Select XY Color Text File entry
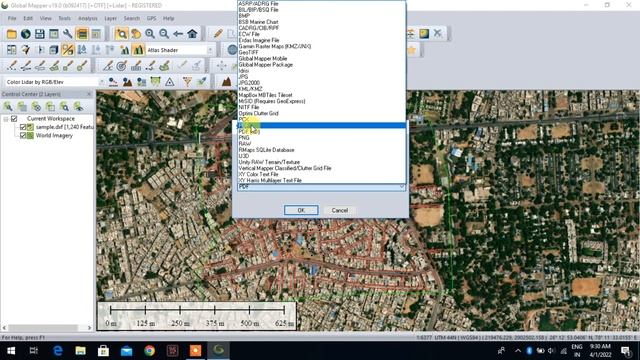 (x=322, y=174)
